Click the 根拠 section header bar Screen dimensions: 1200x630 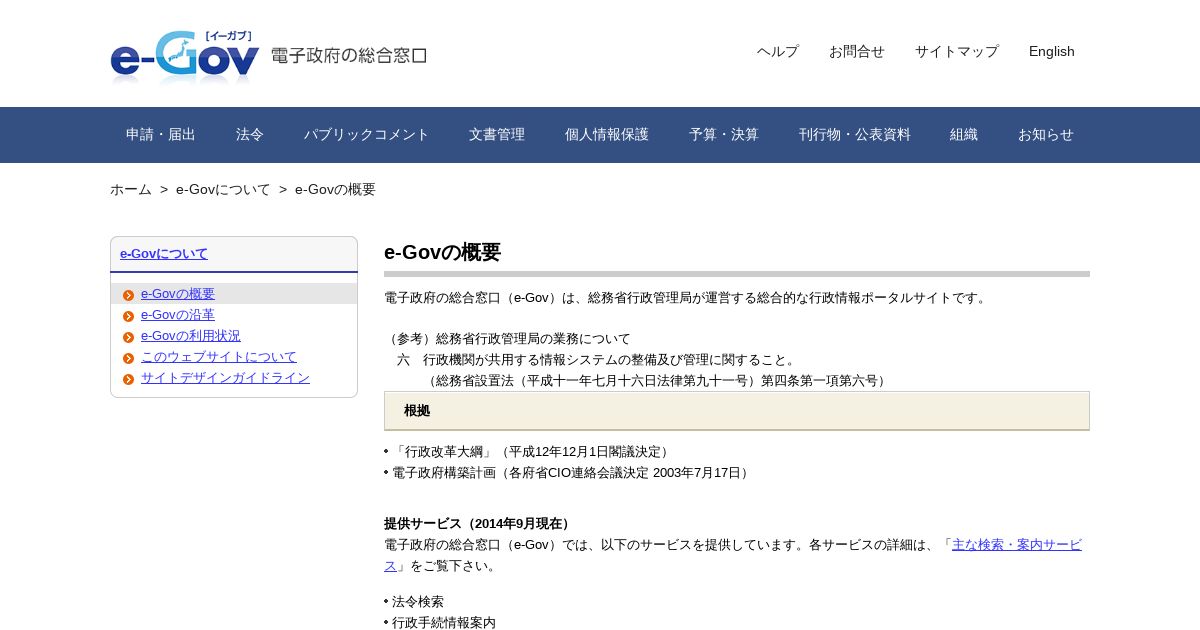pos(737,411)
